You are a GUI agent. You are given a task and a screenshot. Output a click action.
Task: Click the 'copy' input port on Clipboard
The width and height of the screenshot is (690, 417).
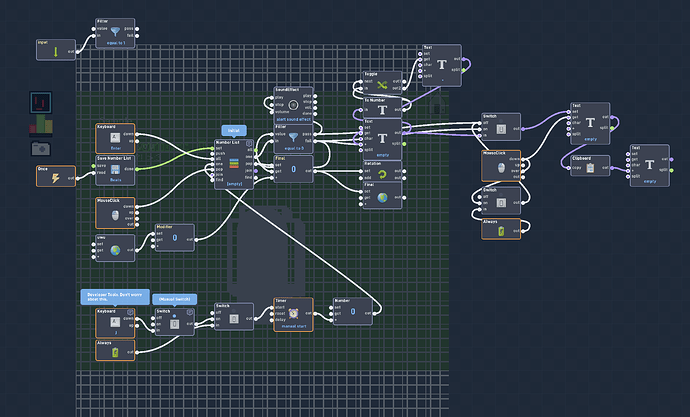[569, 168]
